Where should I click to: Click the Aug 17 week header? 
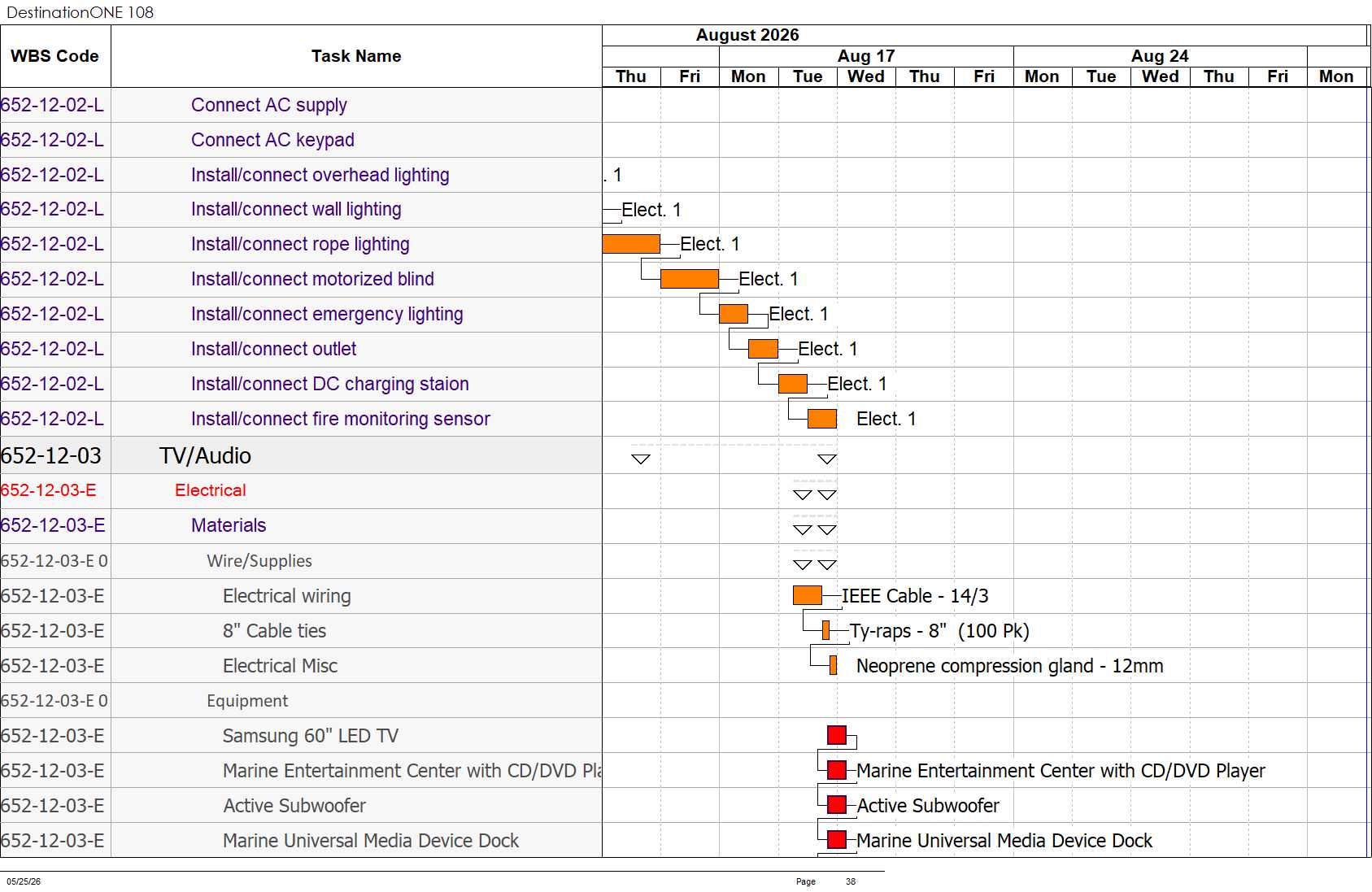[x=866, y=56]
